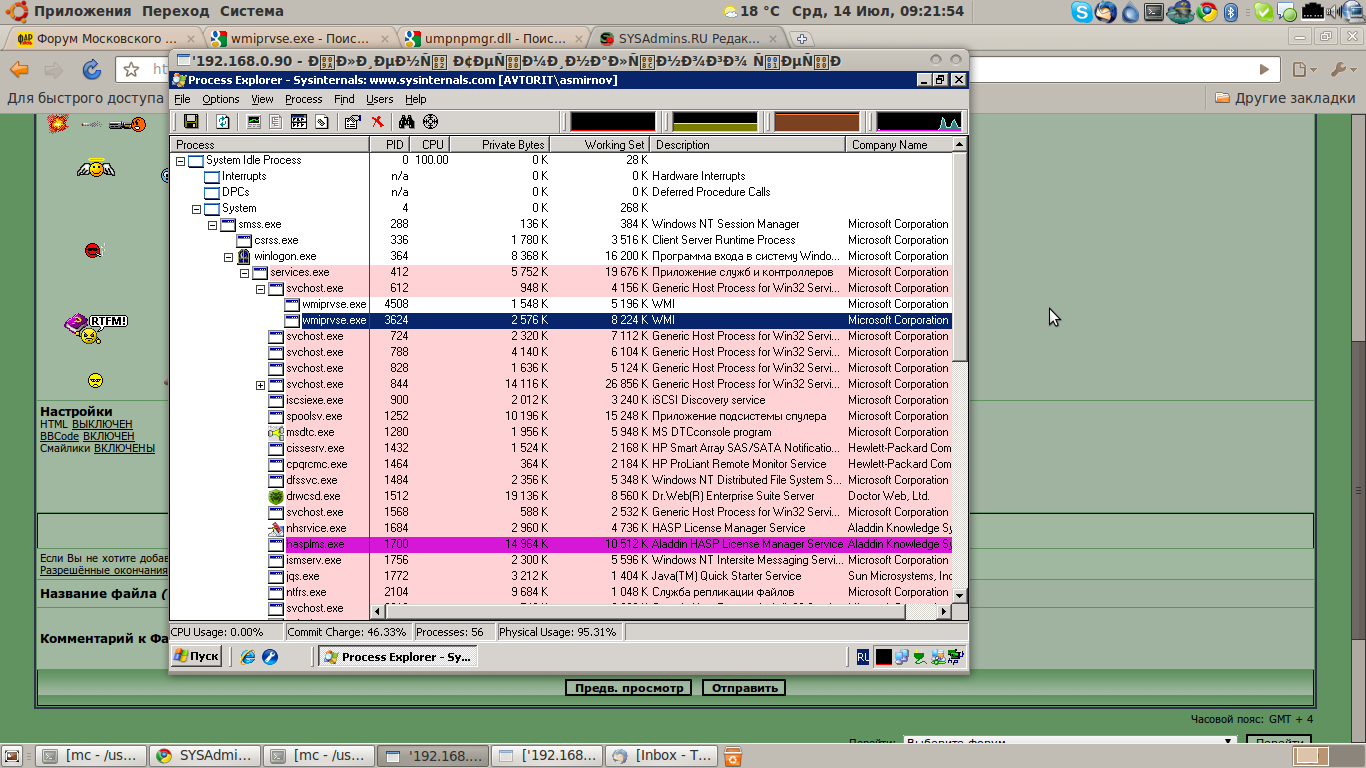Click the Inbox Thunderbird taskbar item
Image resolution: width=1366 pixels, height=768 pixels.
pyautogui.click(x=663, y=756)
